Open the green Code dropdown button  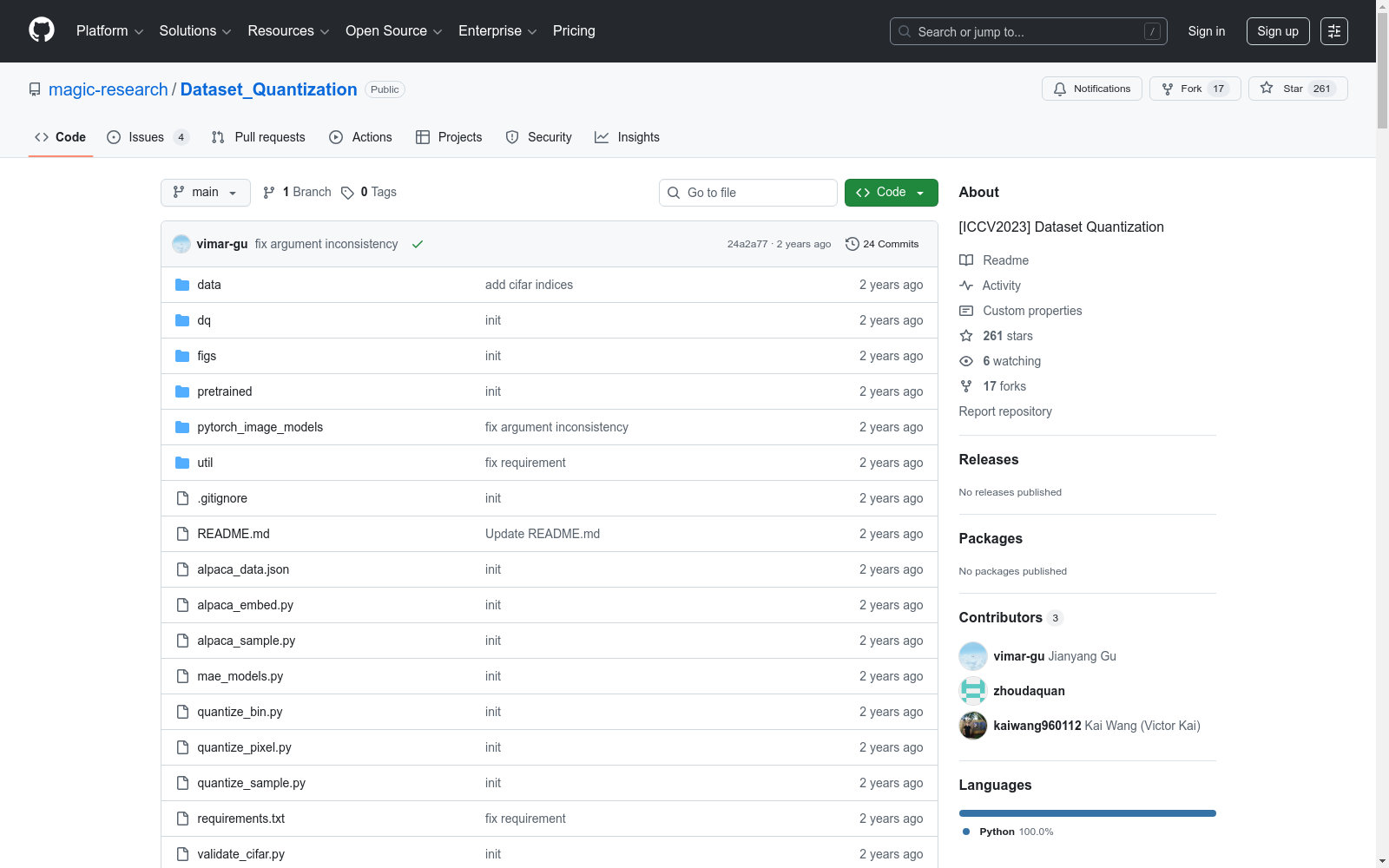[x=892, y=193]
